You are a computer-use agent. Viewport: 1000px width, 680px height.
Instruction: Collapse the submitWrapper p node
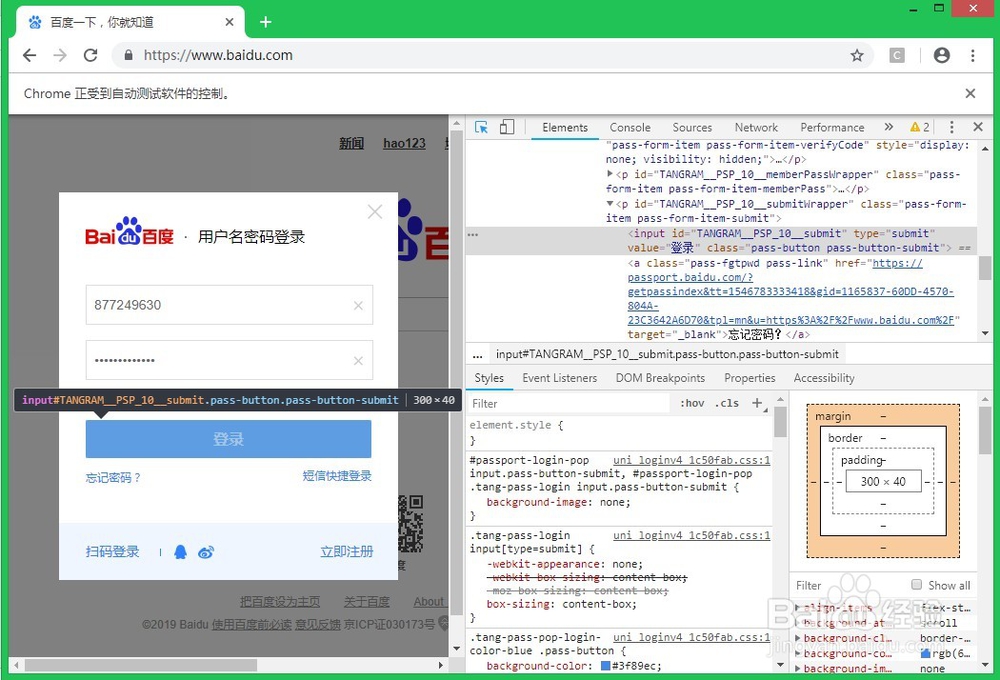tap(610, 204)
